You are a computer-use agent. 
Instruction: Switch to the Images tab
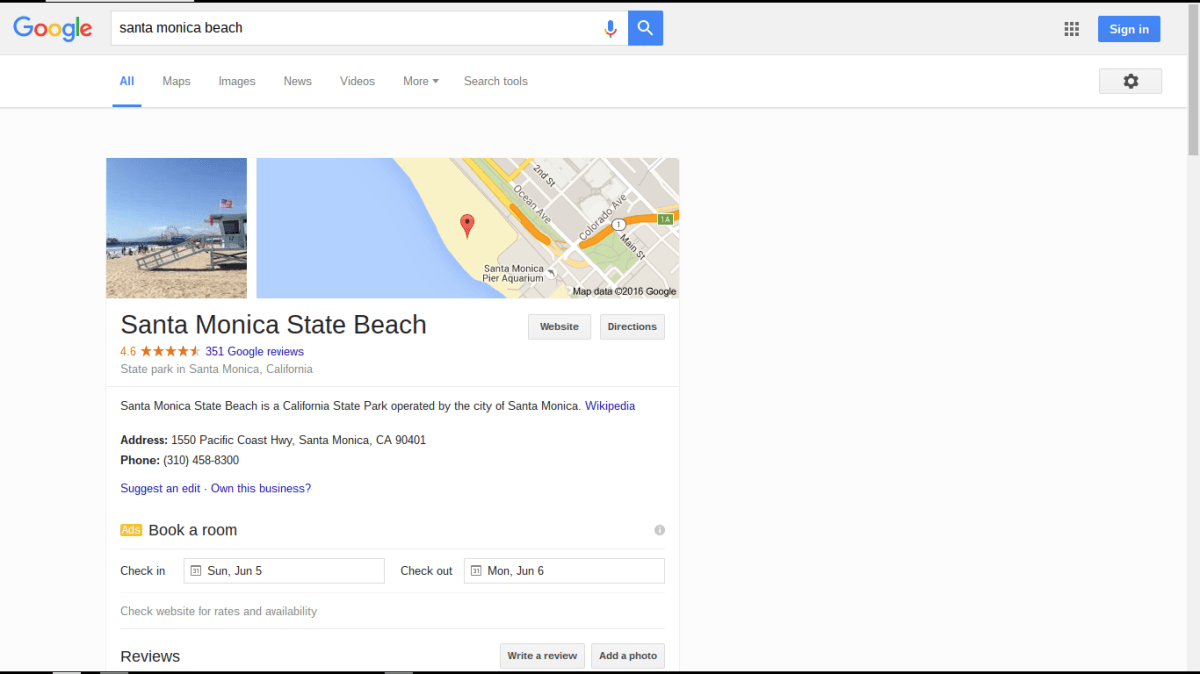click(x=237, y=81)
